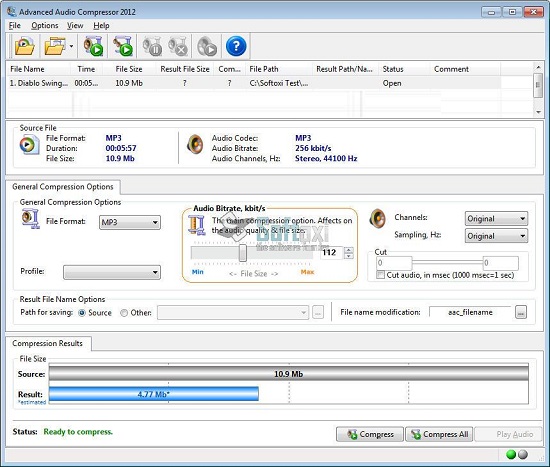Select Other path for saving
550x467 pixels.
click(124, 313)
